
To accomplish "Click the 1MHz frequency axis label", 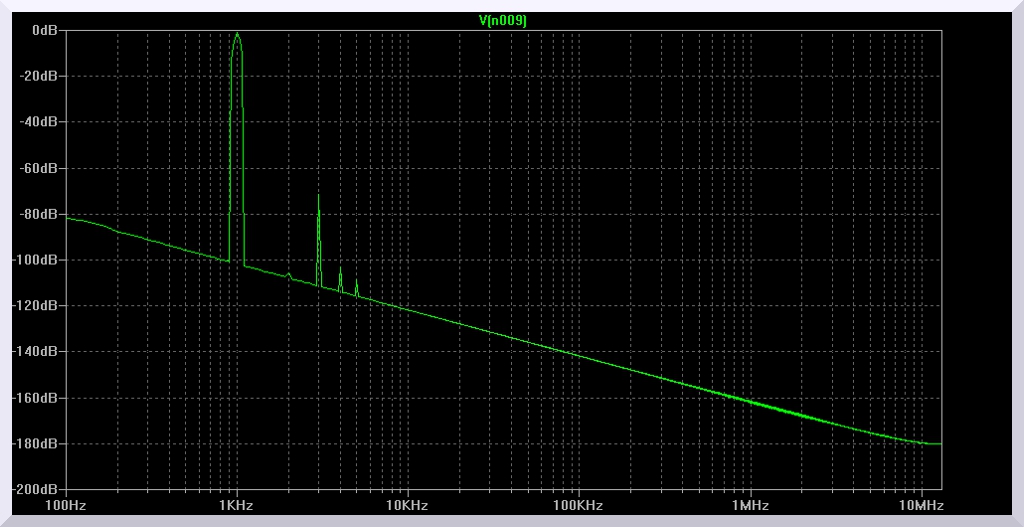I will tap(749, 506).
